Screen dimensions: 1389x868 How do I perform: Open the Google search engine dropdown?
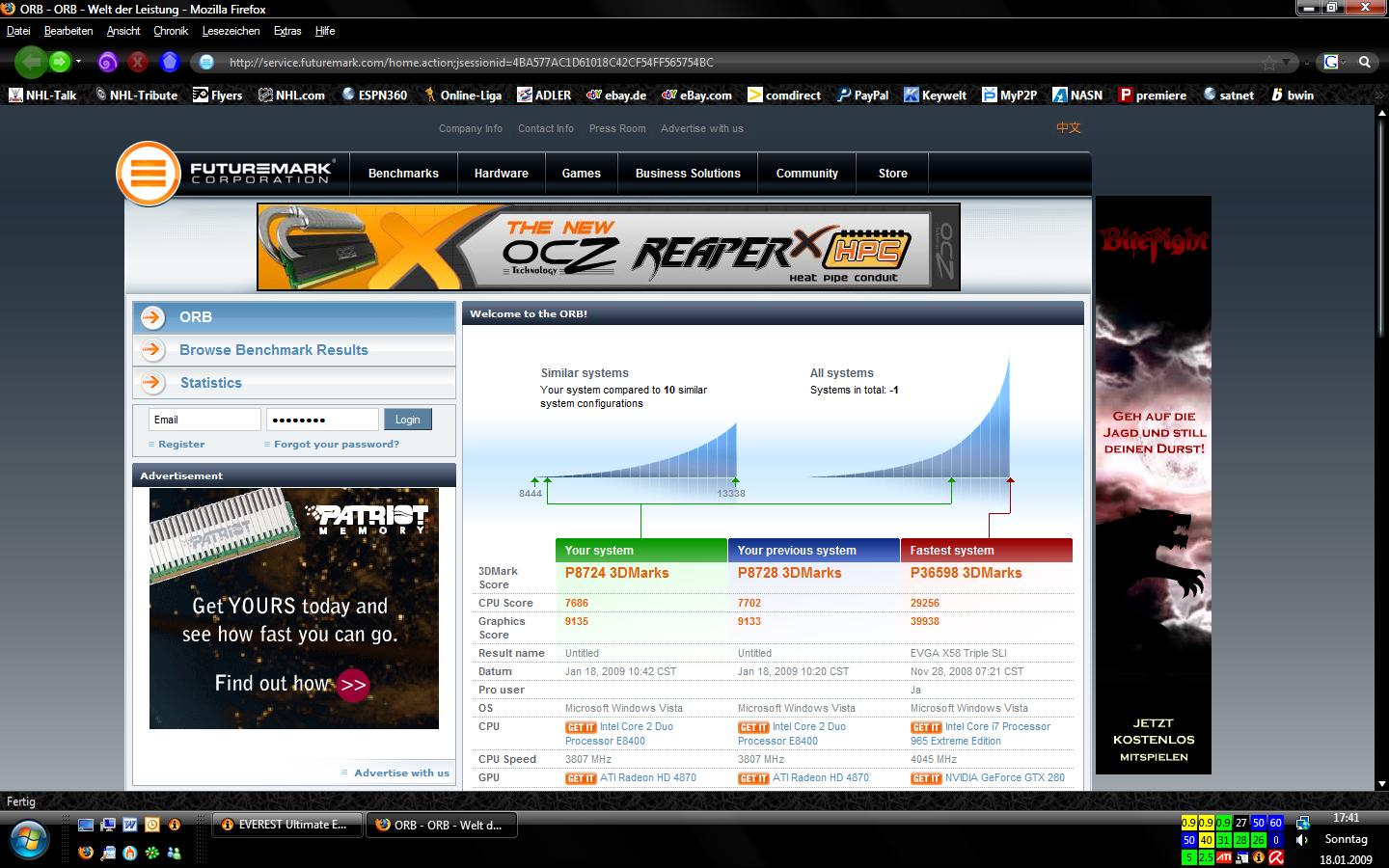pos(1335,62)
